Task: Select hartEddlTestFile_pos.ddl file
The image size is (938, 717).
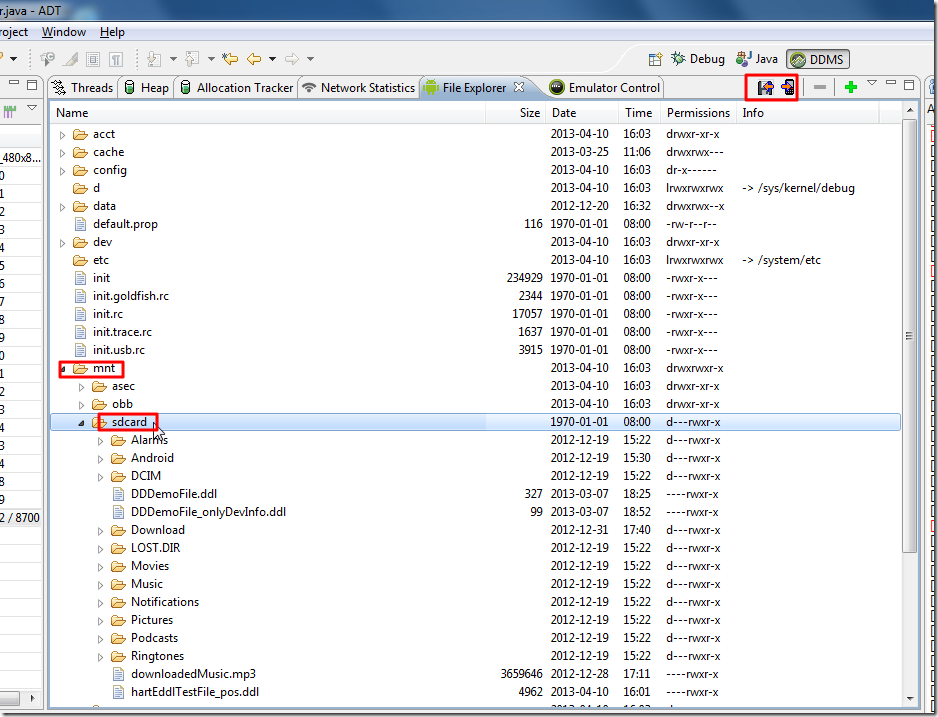Action: click(194, 692)
